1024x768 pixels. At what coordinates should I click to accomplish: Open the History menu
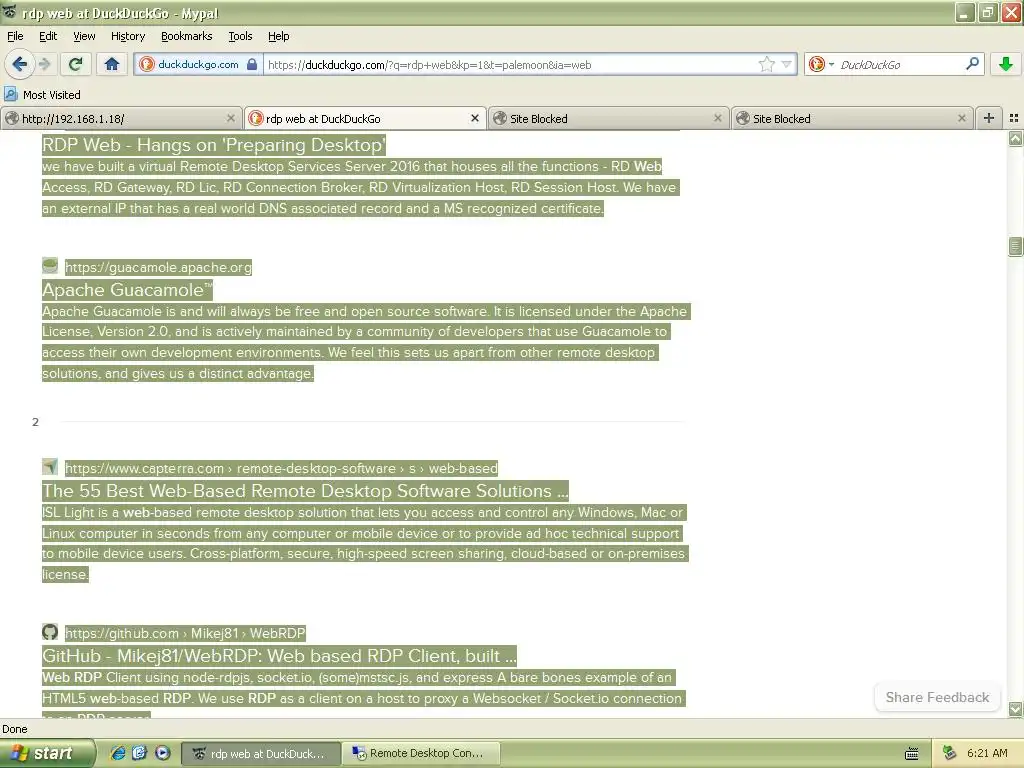(127, 36)
